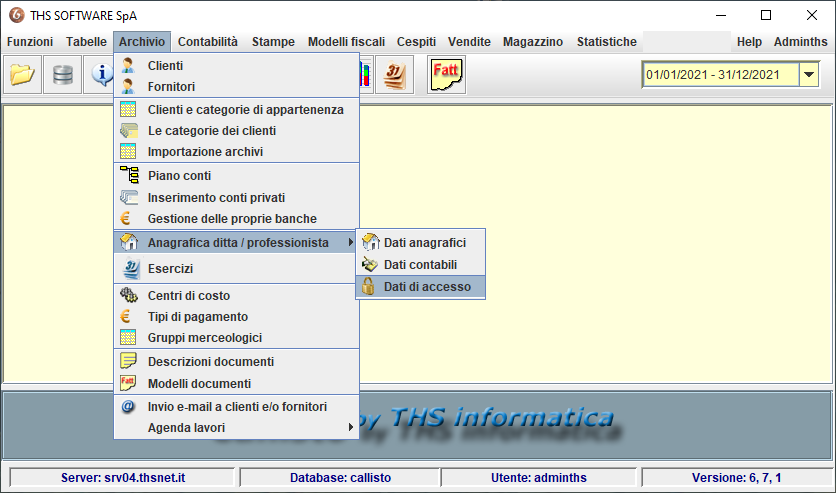Click the date range field 01/01/2021 - 31/12/2021
This screenshot has width=836, height=493.
(x=720, y=75)
